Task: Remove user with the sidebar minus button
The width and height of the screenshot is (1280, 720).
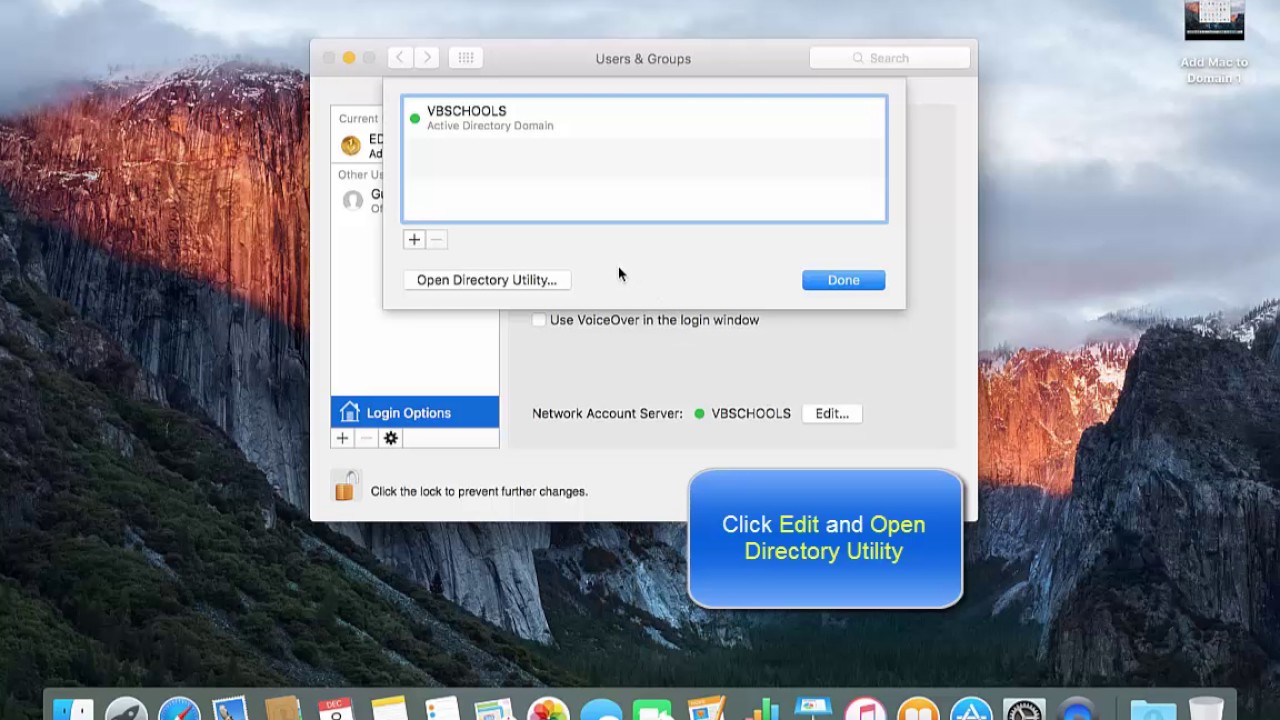Action: (x=366, y=438)
